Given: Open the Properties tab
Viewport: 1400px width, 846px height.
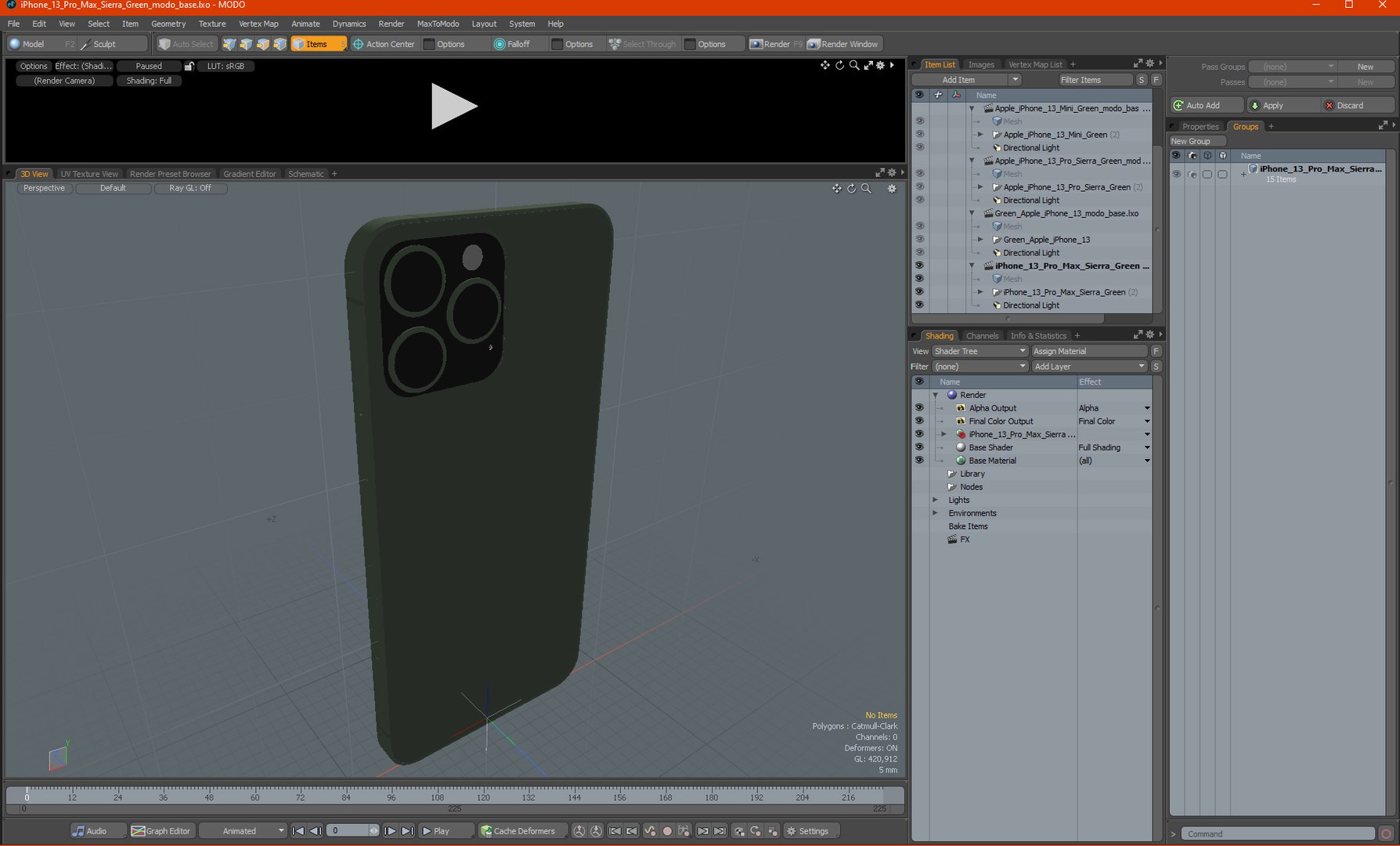Looking at the screenshot, I should click(x=1200, y=126).
